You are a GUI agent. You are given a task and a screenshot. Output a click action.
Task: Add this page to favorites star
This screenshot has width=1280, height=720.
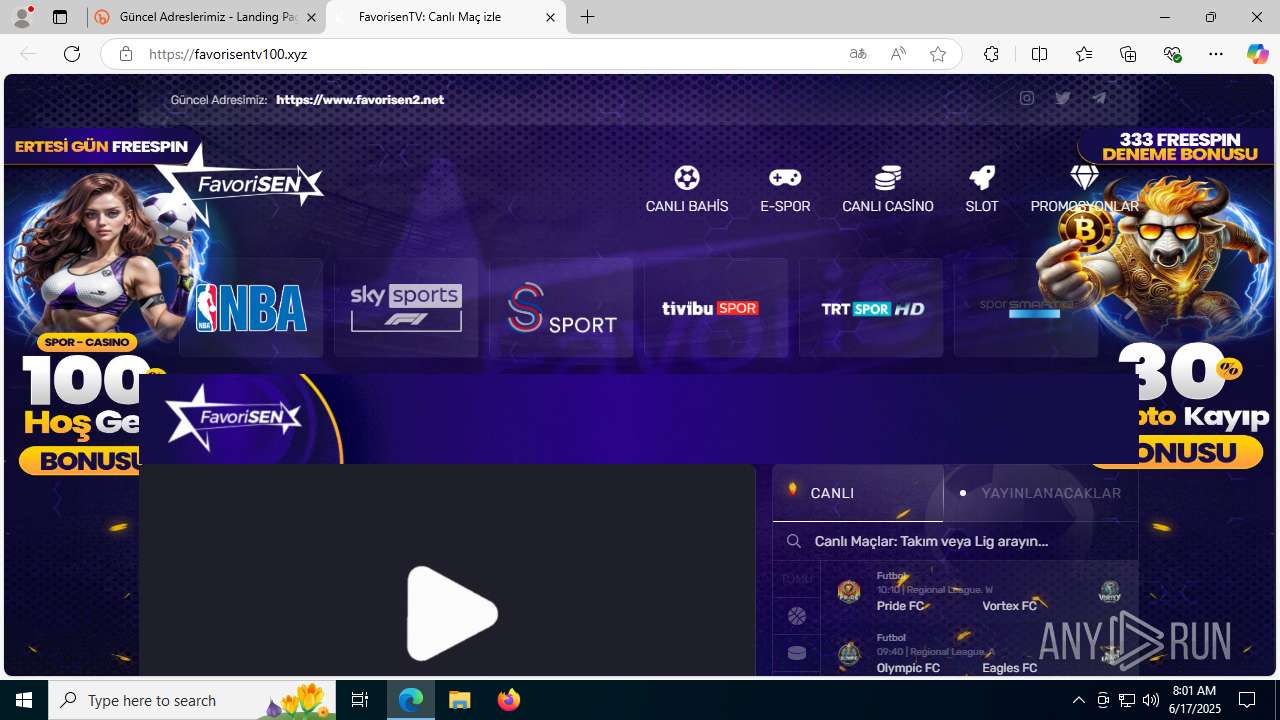click(938, 54)
